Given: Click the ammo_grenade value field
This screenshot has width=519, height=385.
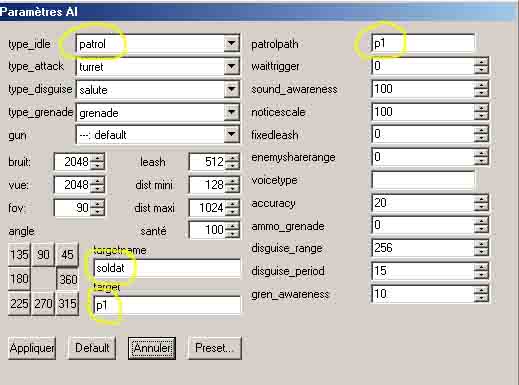Looking at the screenshot, I should click(422, 225).
